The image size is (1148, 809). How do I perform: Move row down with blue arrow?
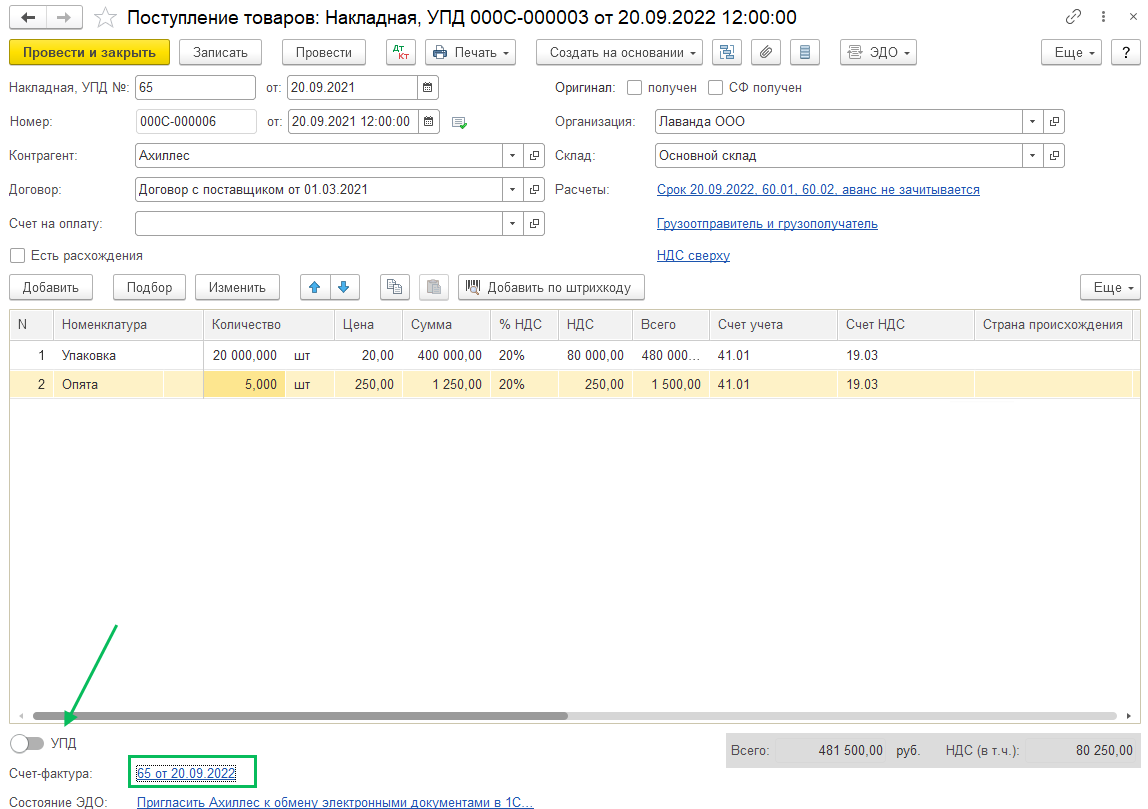(x=343, y=287)
